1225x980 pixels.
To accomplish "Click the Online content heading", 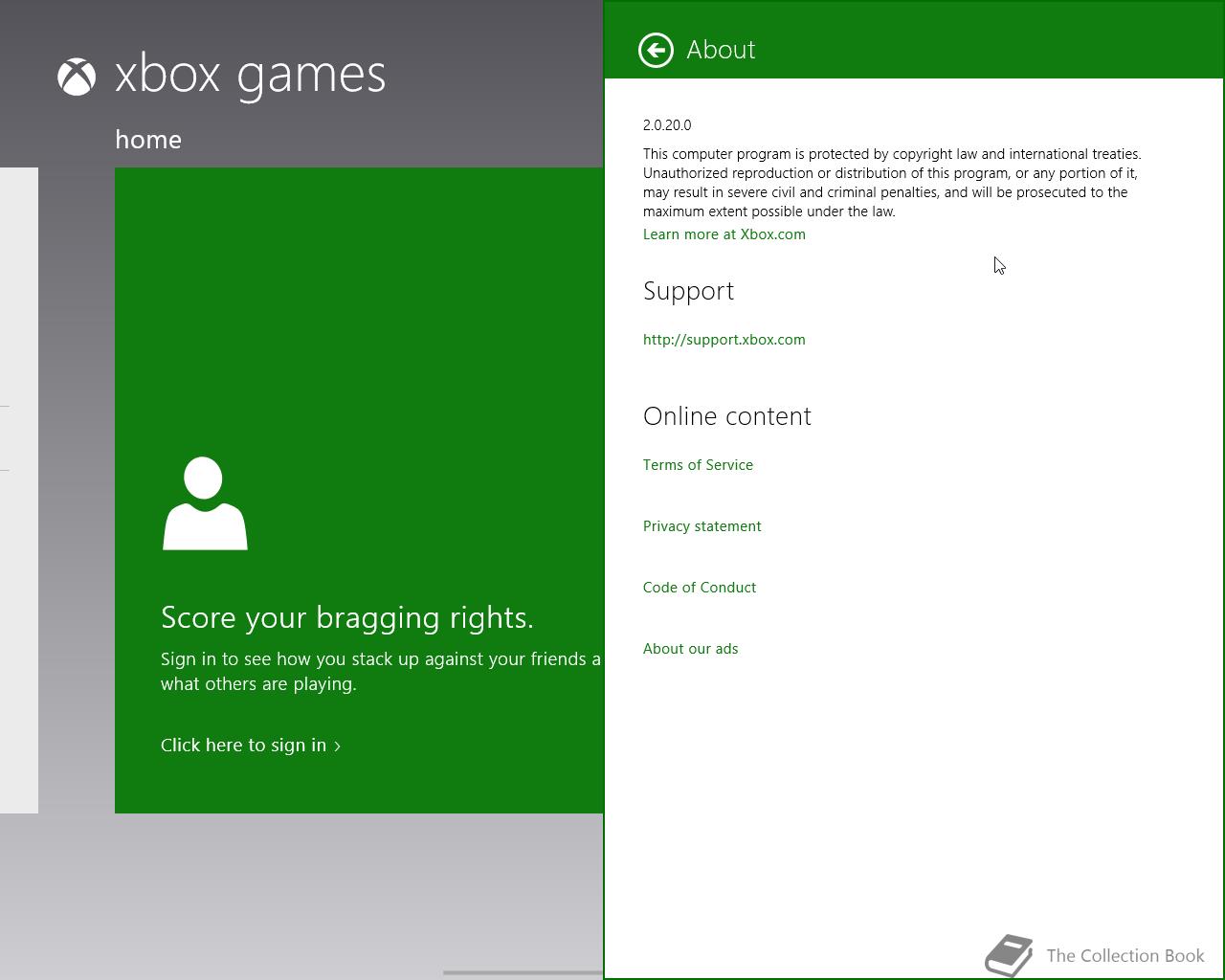I will pos(727,416).
